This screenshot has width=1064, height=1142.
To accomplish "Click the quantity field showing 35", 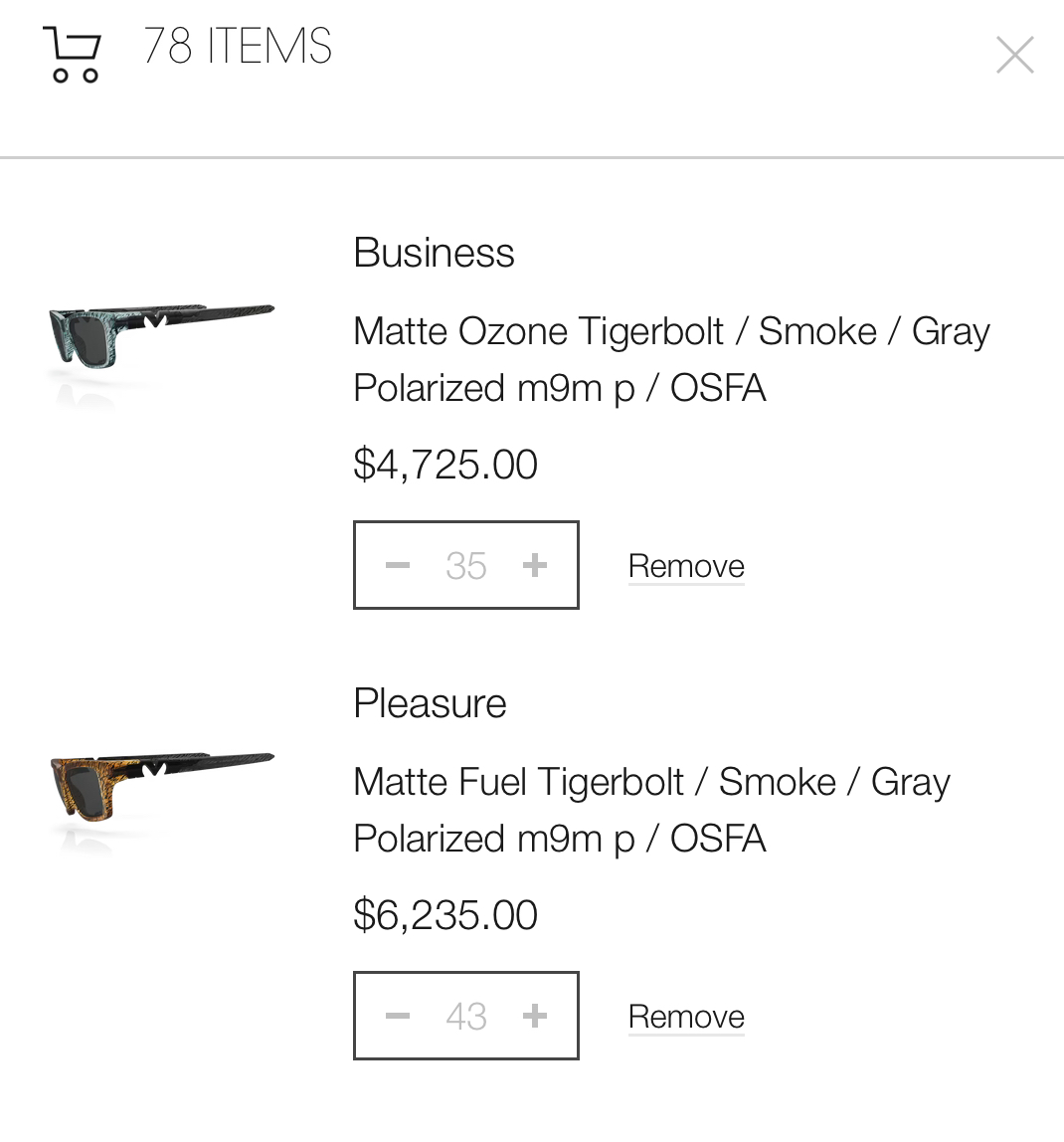I will coord(466,566).
